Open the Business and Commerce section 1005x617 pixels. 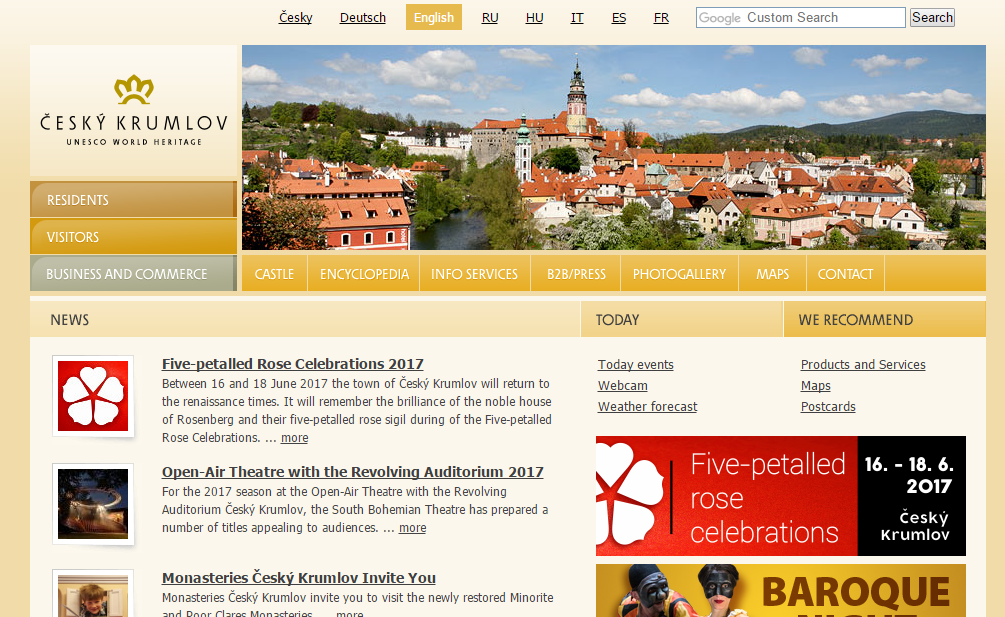[x=133, y=274]
